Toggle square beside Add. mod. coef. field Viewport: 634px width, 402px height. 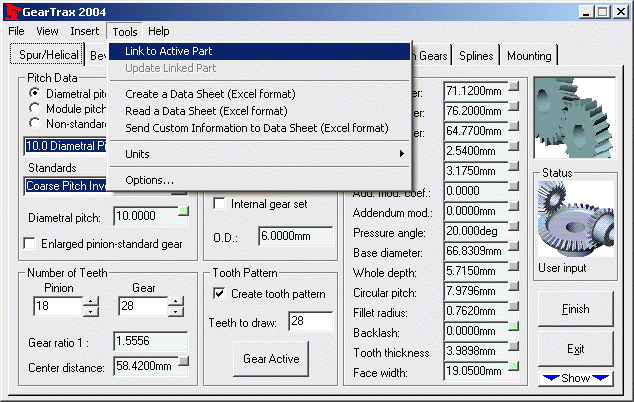click(514, 186)
